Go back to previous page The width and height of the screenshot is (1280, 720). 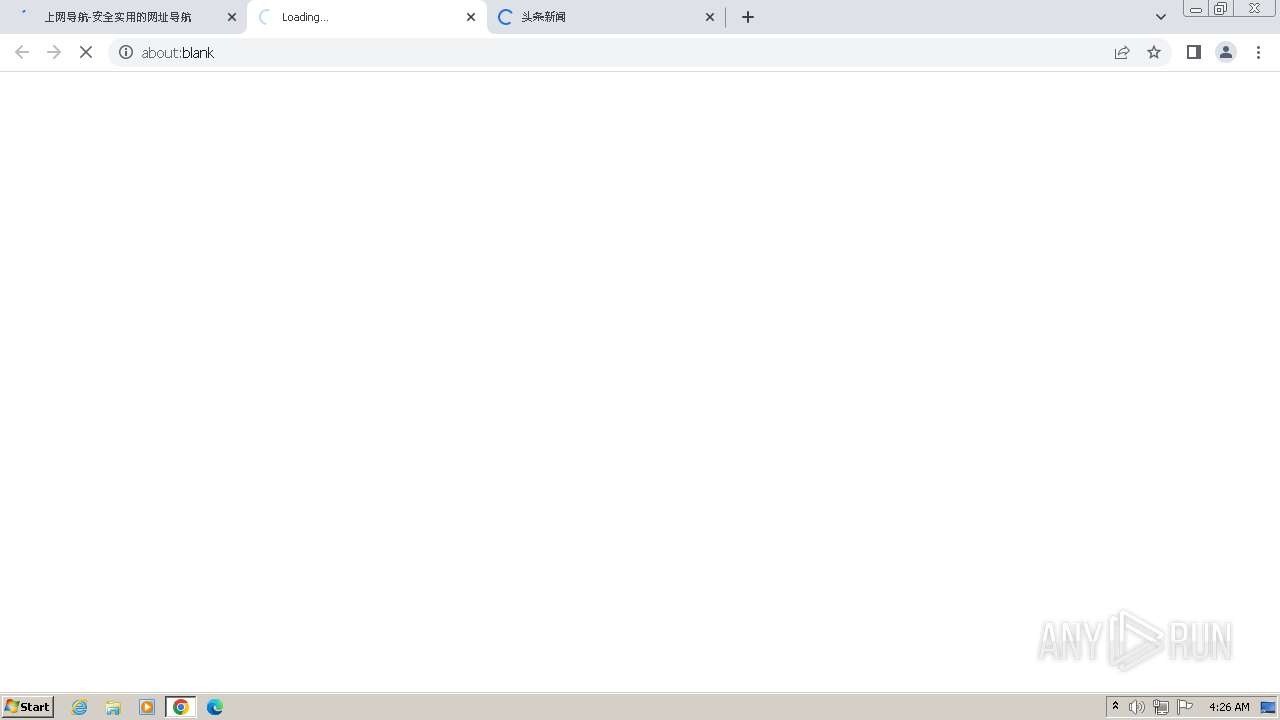pyautogui.click(x=22, y=52)
